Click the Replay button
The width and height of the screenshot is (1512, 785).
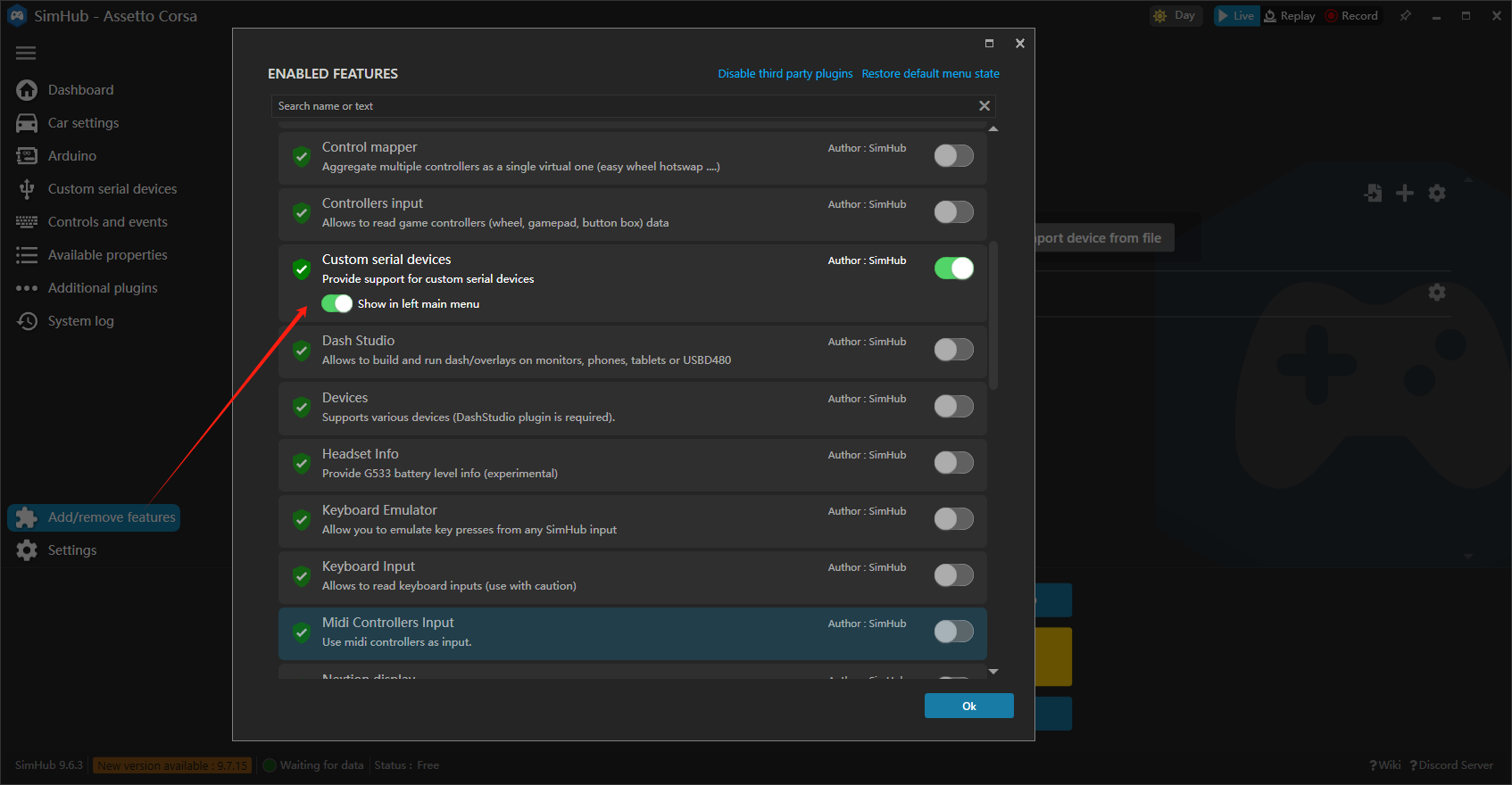pyautogui.click(x=1290, y=15)
